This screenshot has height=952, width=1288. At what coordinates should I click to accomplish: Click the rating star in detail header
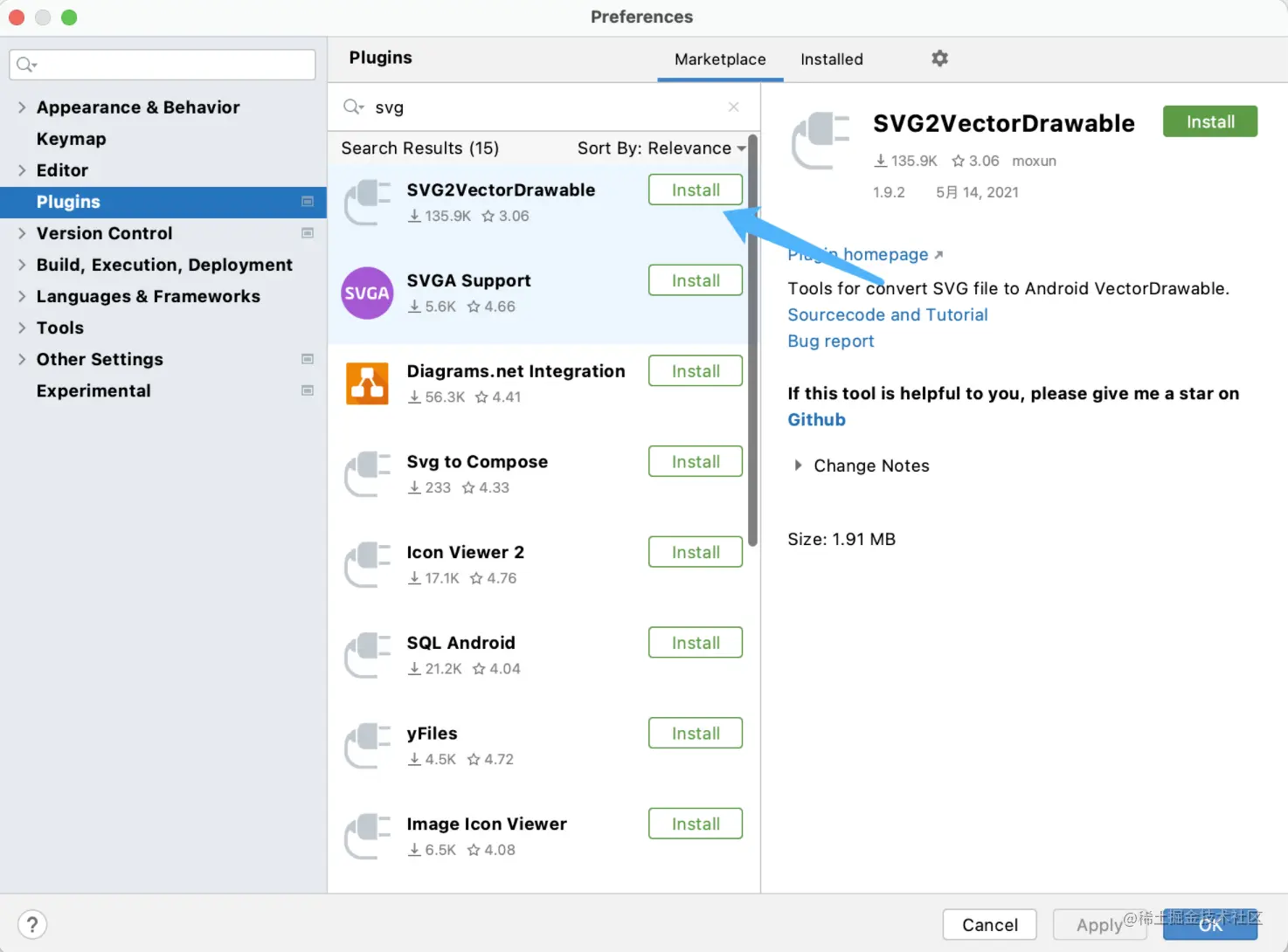pos(959,161)
